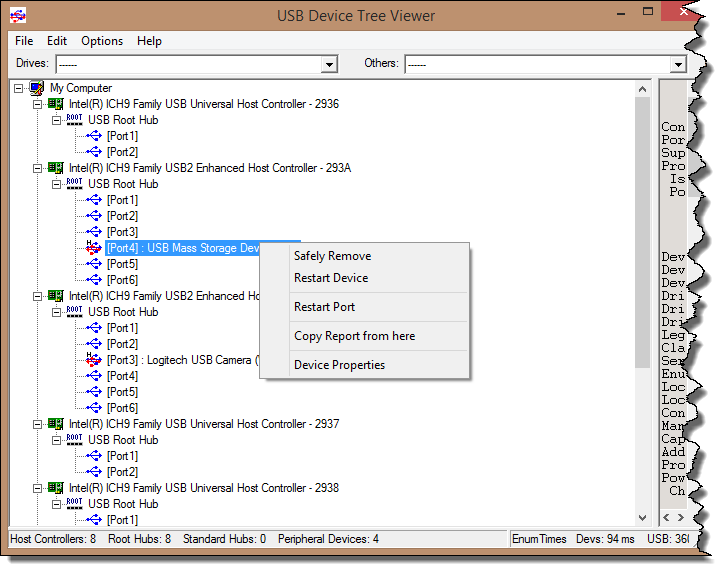This screenshot has width=728, height=571.
Task: Click the USB icon of Port1 under controller 293A
Action: coord(94,200)
